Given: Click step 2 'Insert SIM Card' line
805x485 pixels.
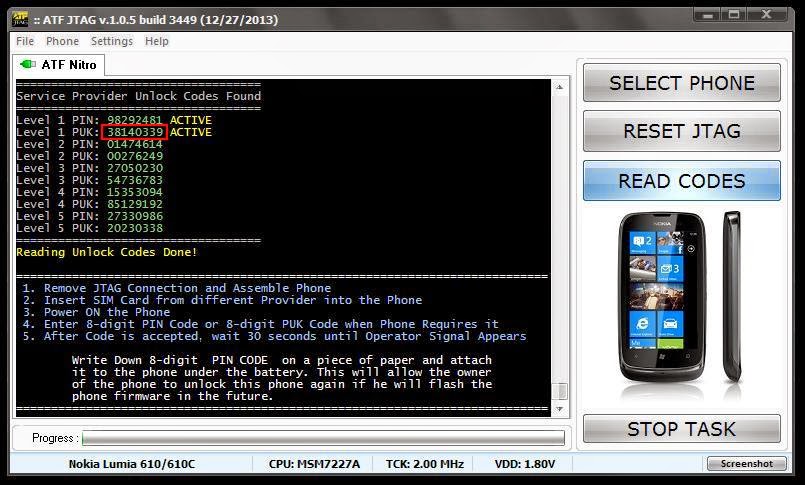Looking at the screenshot, I should (x=222, y=300).
